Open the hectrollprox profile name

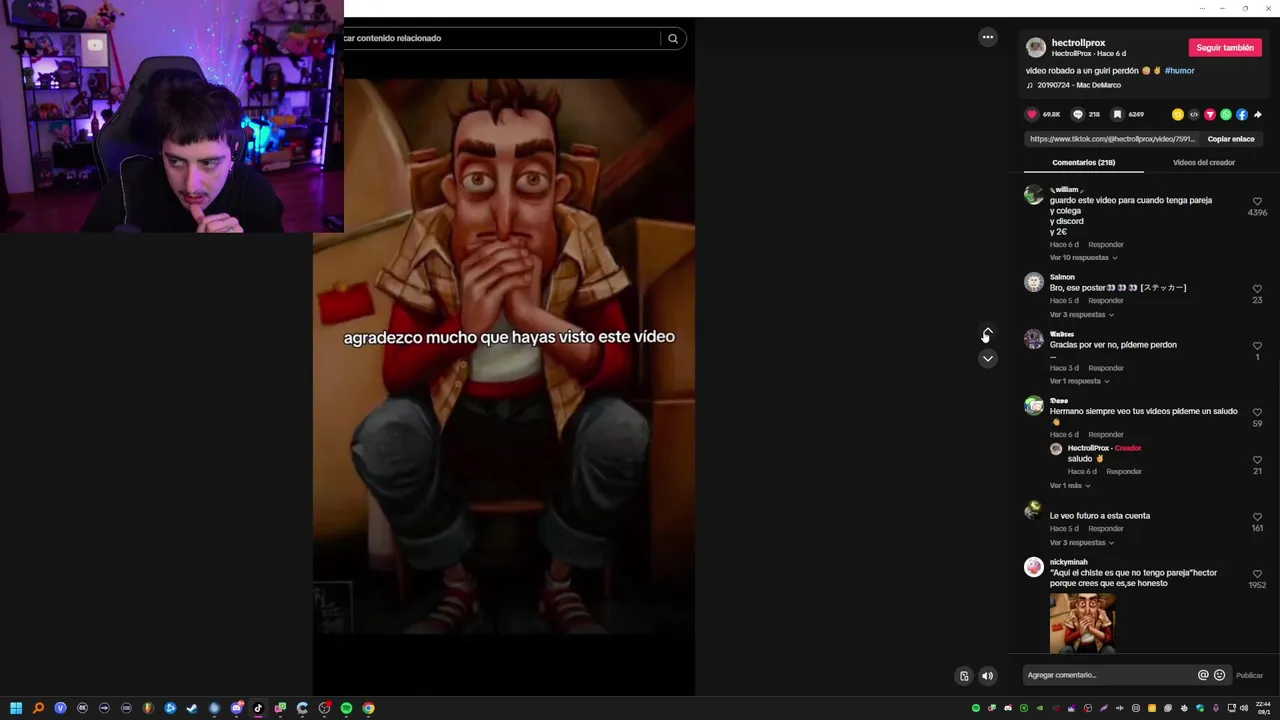point(1078,43)
